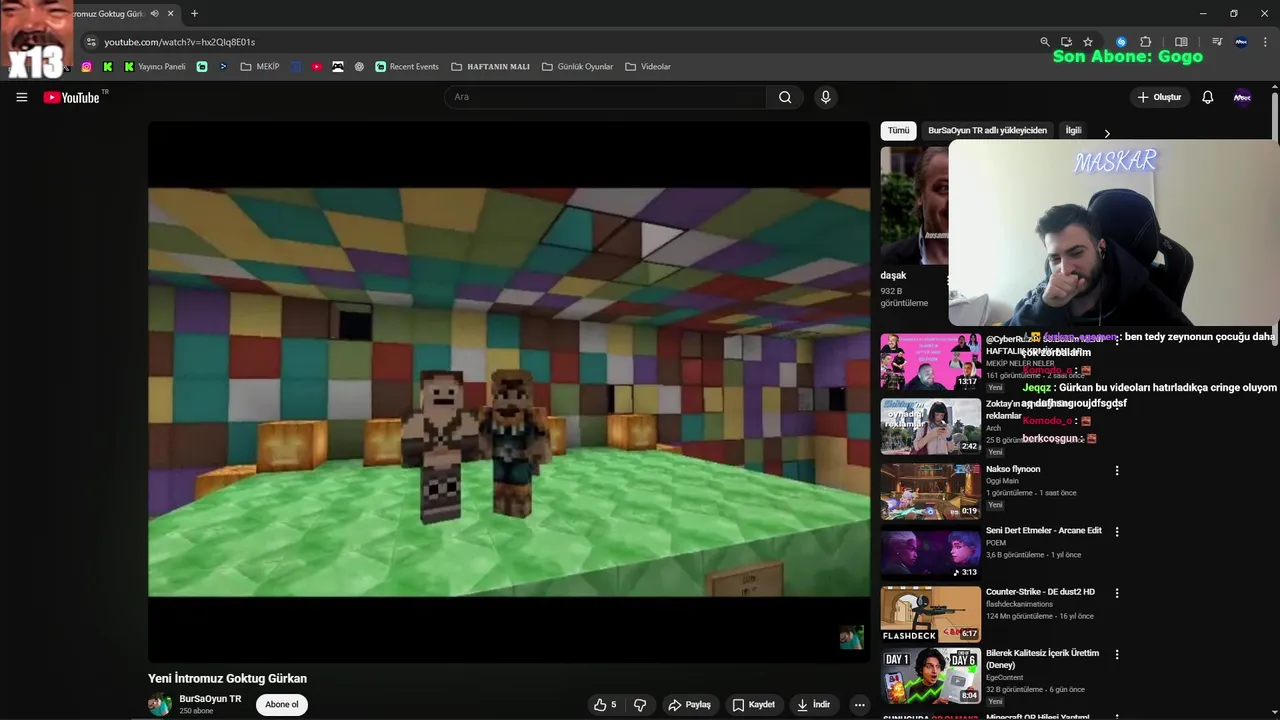
Task: Expand HAFTANIN MALI bookmarks folder
Action: tap(491, 67)
